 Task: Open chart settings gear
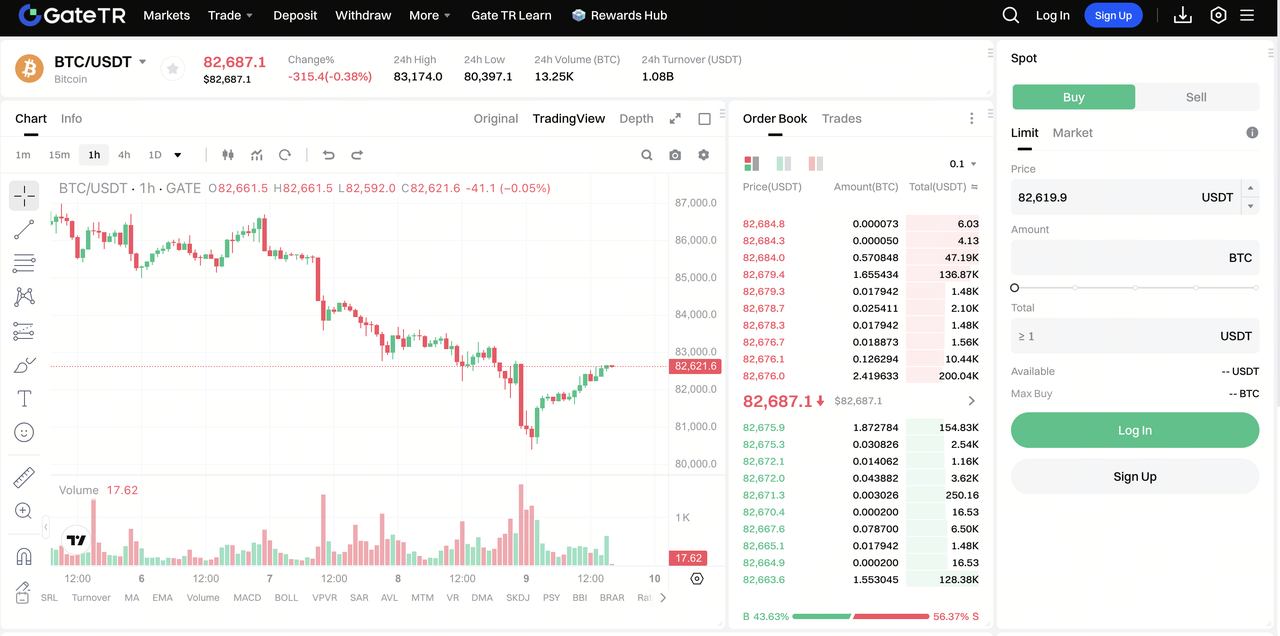704,155
